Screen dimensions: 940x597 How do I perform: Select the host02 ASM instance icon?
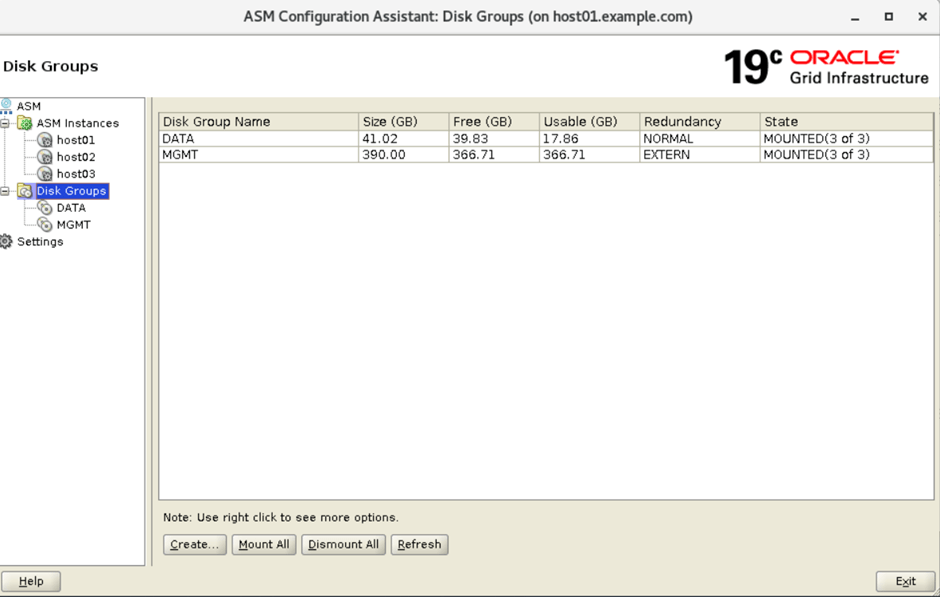pos(46,157)
